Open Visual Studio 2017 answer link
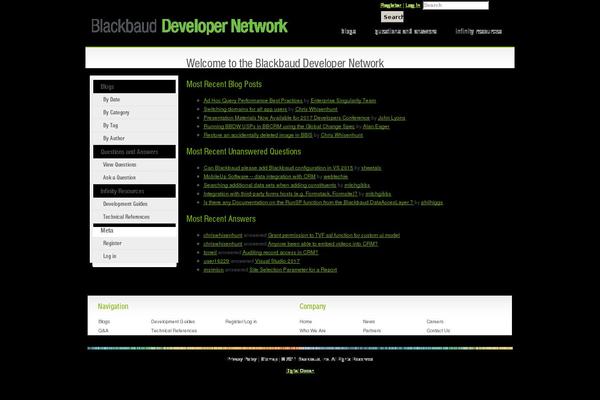Screen dimensions: 600x400 (277, 261)
